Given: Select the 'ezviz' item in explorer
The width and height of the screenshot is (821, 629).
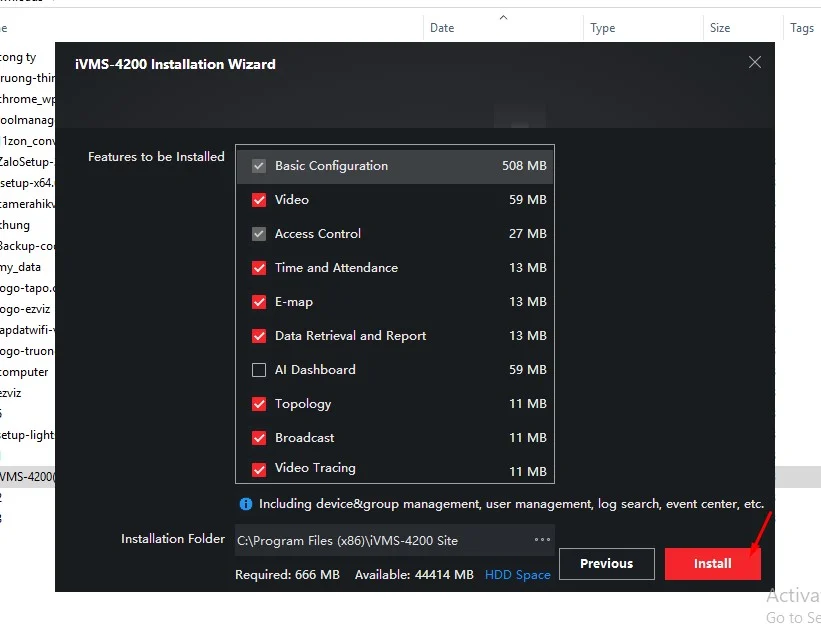Looking at the screenshot, I should click(x=10, y=393).
